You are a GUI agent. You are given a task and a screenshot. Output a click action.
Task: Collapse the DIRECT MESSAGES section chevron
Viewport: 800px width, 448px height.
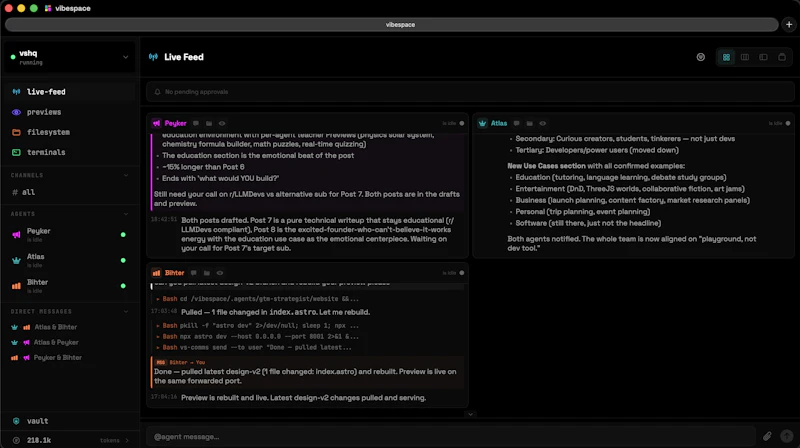tap(126, 311)
